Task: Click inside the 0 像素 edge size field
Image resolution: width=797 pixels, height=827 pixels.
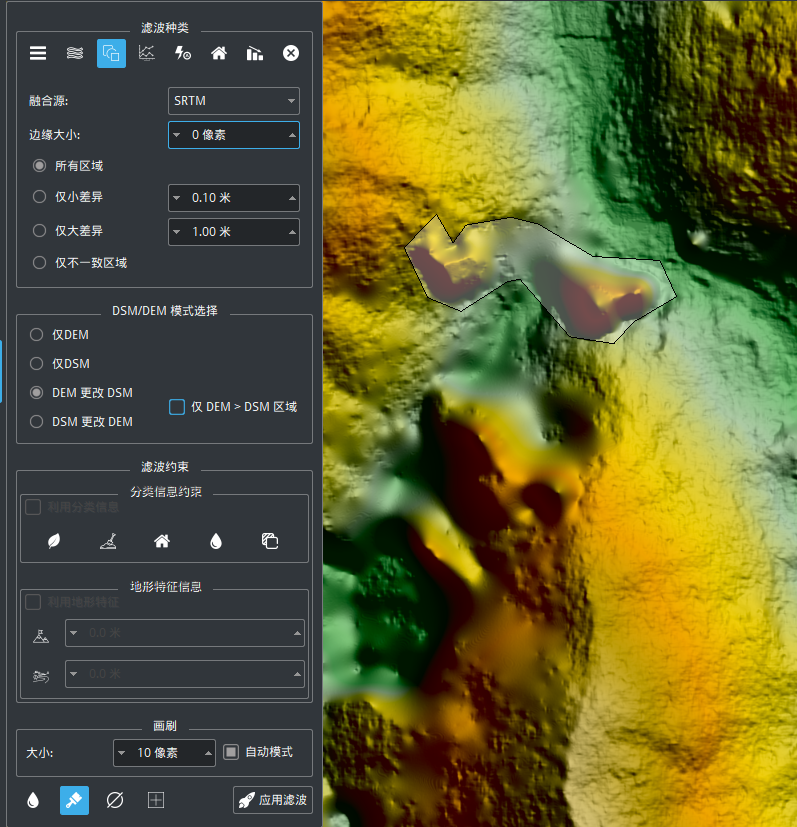Action: 234,135
